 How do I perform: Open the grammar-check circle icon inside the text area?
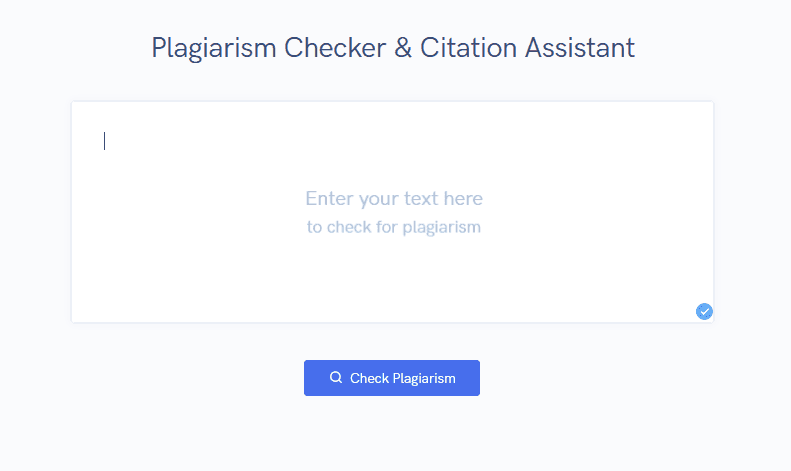click(704, 312)
